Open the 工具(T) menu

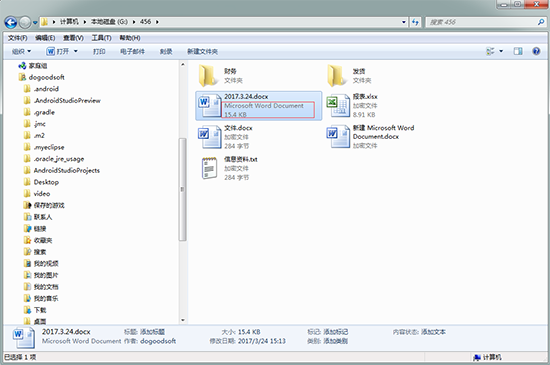click(101, 38)
